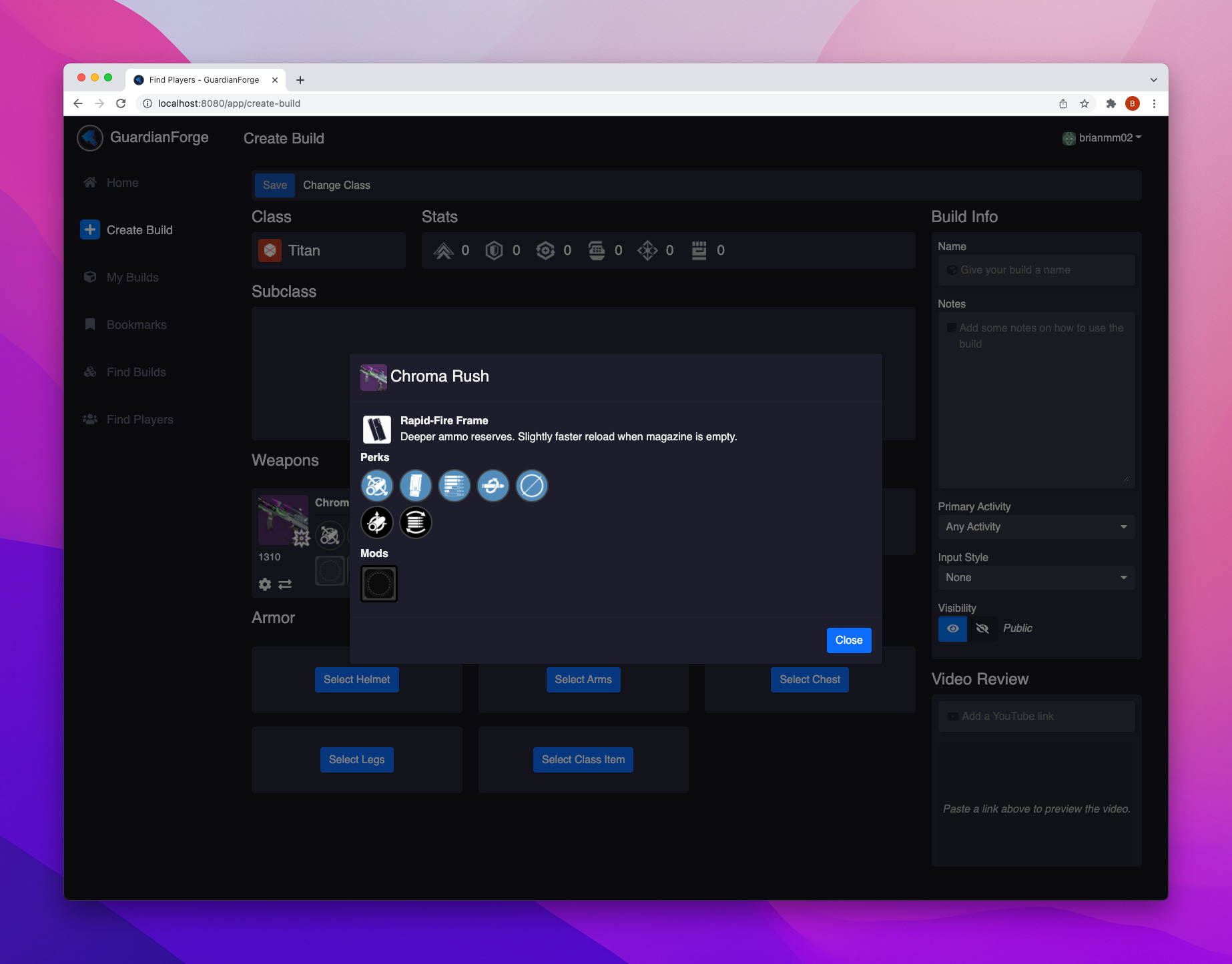Click the Recovery stat icon
Screen dimensions: 1232x964
tap(545, 251)
